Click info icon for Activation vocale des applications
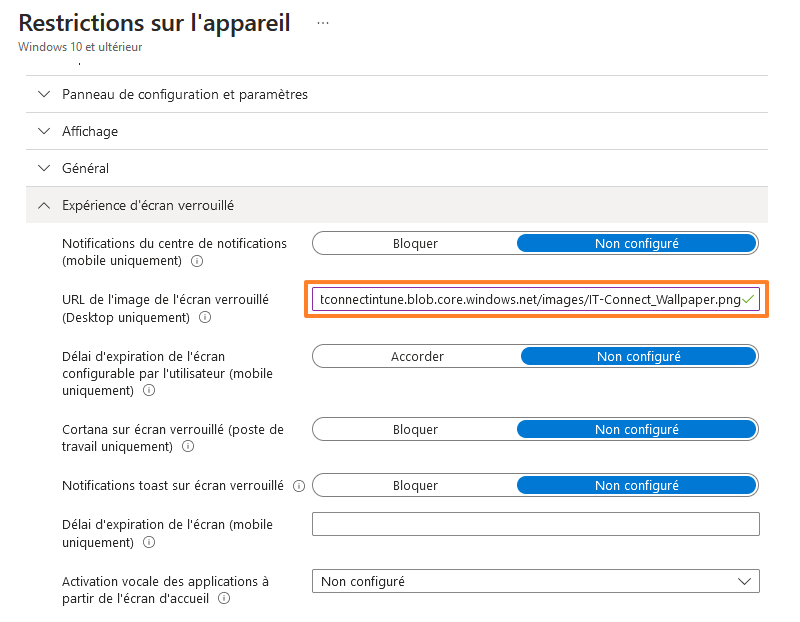 click(x=224, y=599)
